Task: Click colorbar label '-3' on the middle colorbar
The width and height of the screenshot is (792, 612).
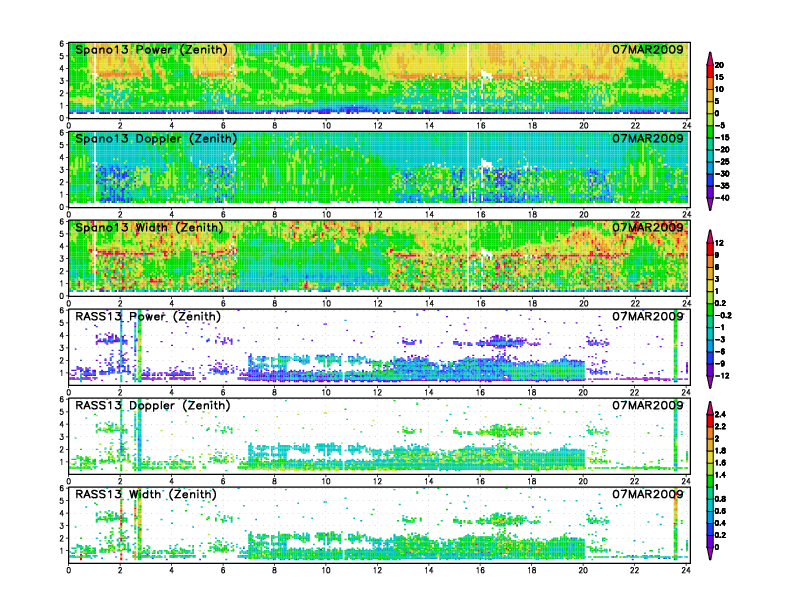Action: (x=721, y=340)
